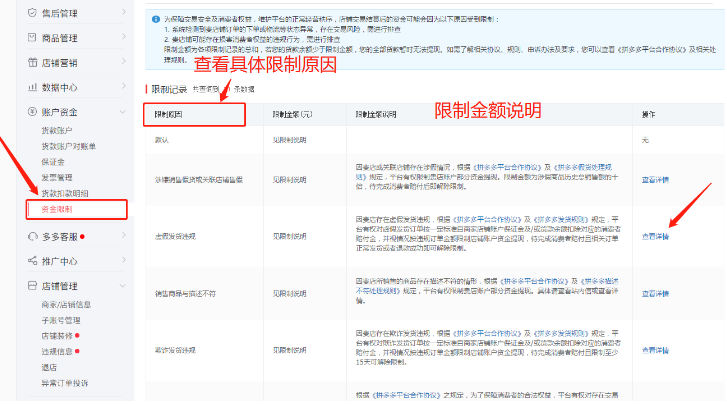This screenshot has width=727, height=404.
Task: View details for 销售商品与描述不符 row
Action: coord(655,294)
